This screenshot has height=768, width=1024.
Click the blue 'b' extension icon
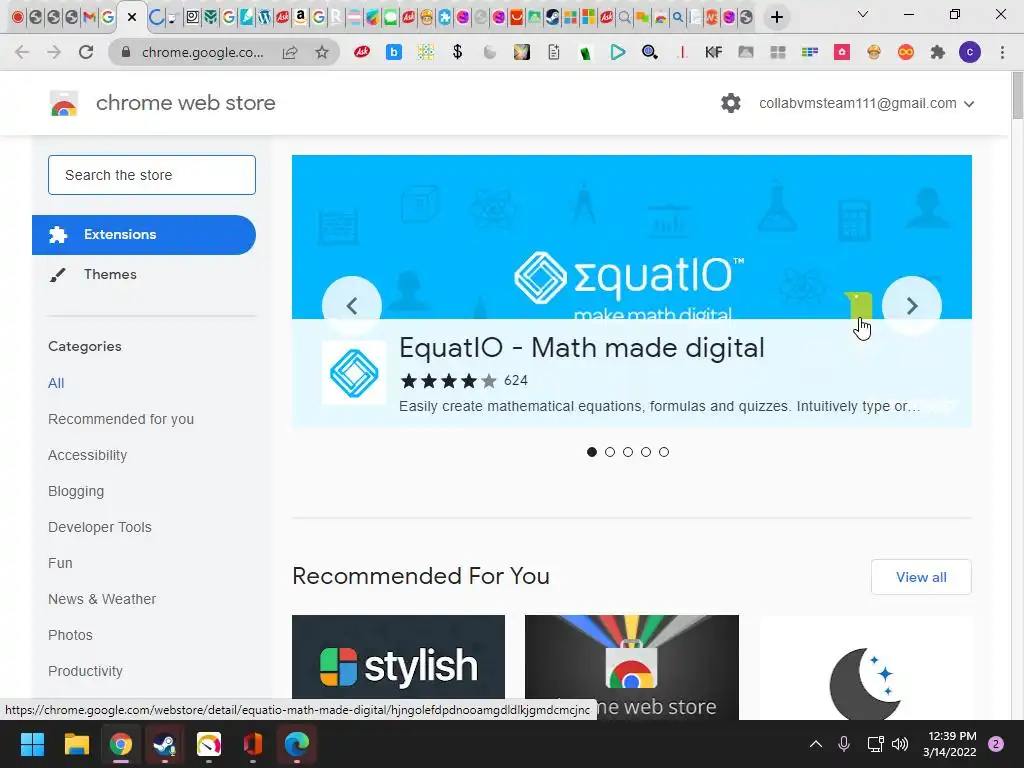tap(394, 52)
